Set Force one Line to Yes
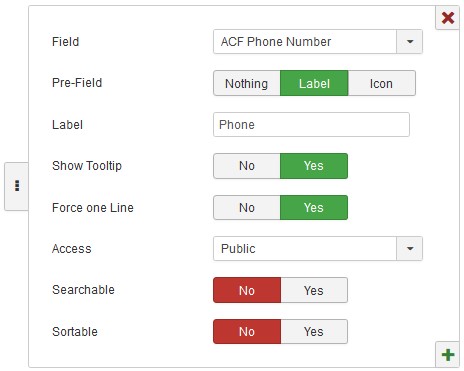 (314, 208)
